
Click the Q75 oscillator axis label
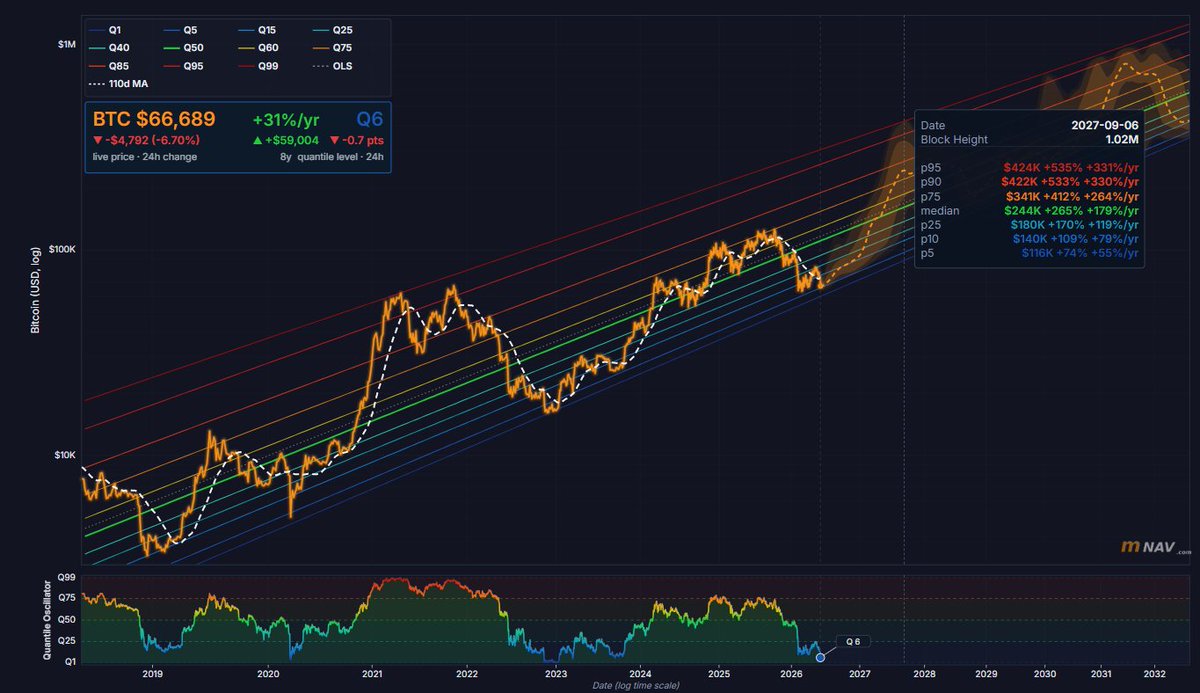pyautogui.click(x=67, y=598)
